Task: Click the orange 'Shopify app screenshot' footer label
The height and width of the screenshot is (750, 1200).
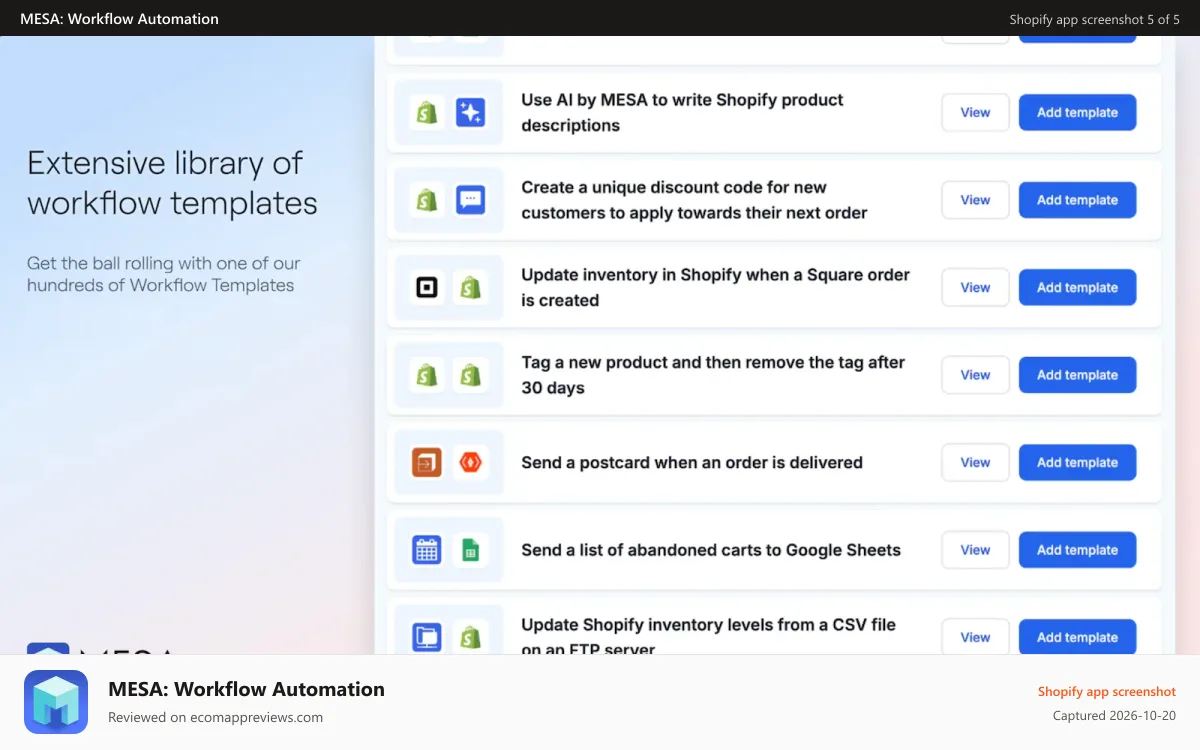Action: click(x=1106, y=691)
